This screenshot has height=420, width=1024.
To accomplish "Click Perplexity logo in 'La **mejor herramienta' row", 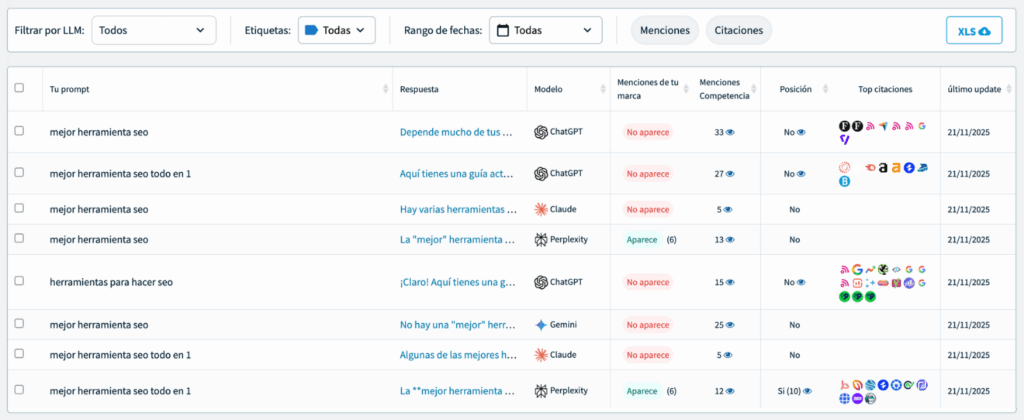I will point(540,391).
